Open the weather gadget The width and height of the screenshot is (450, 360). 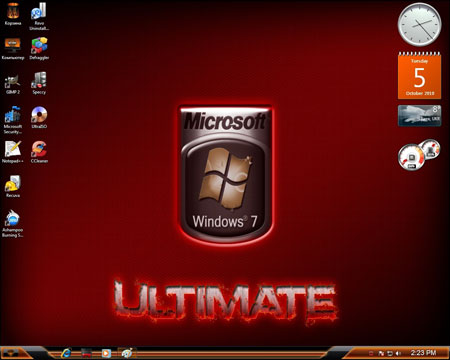pos(419,116)
